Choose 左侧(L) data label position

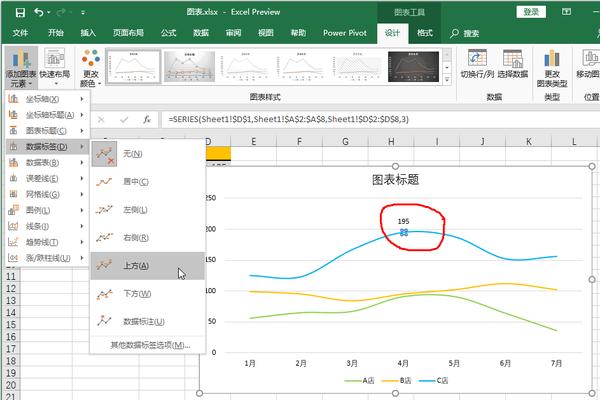(x=147, y=210)
